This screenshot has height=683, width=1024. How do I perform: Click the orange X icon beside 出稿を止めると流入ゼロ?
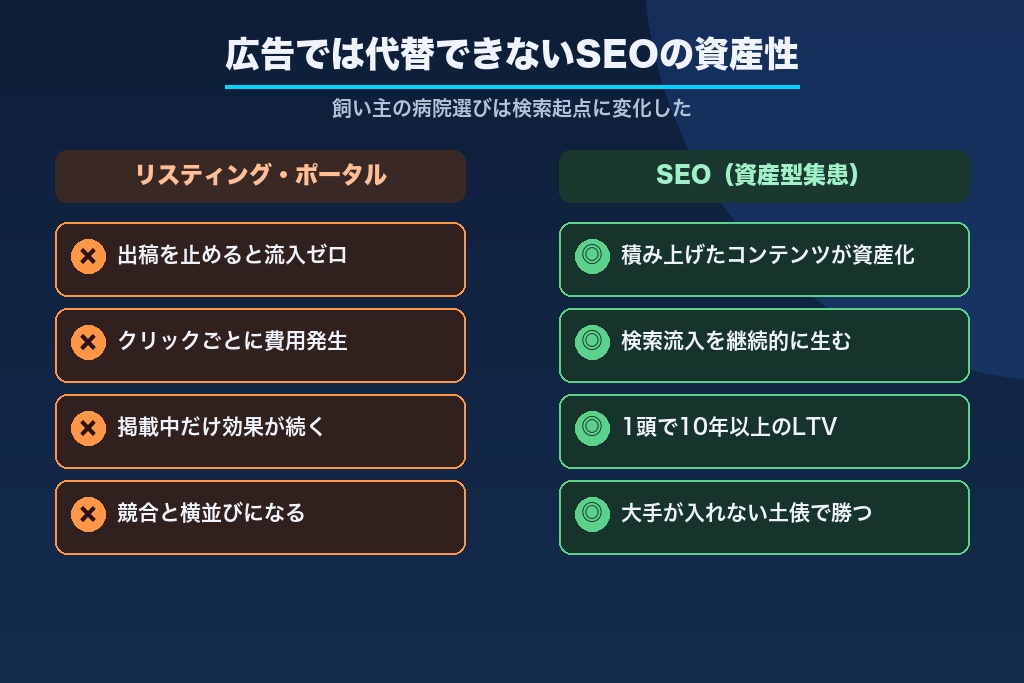tap(88, 256)
